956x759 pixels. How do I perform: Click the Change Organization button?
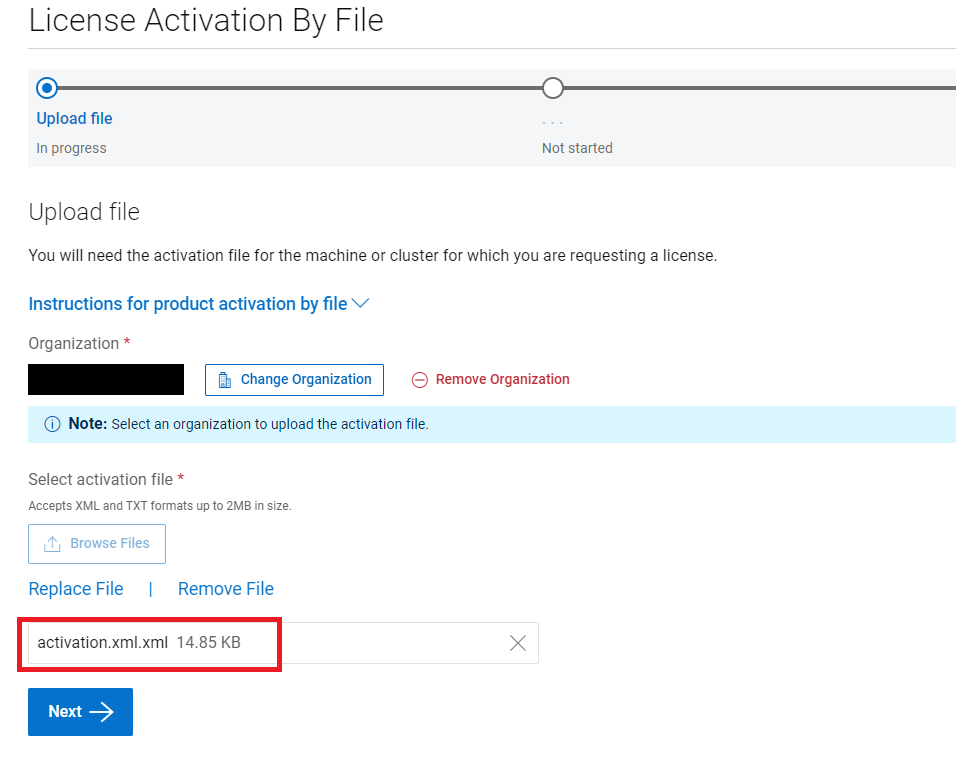294,379
